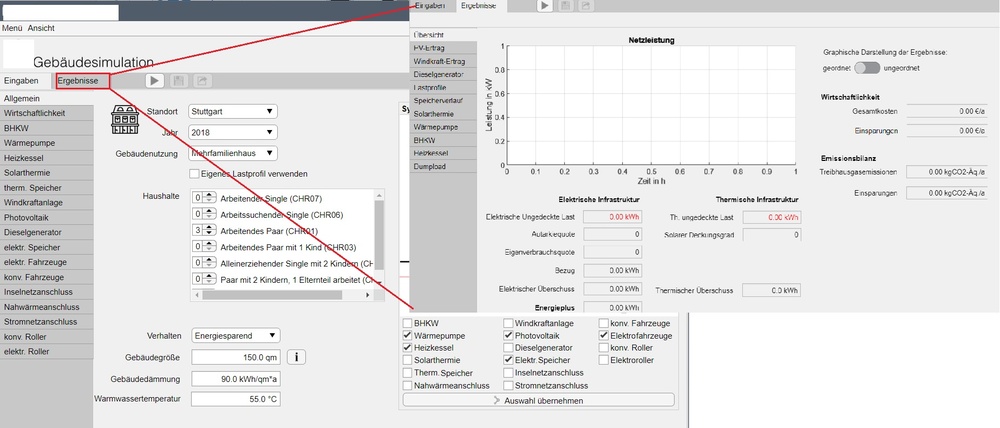
Task: Open the Jahr dropdown showing 2018
Action: click(x=233, y=132)
